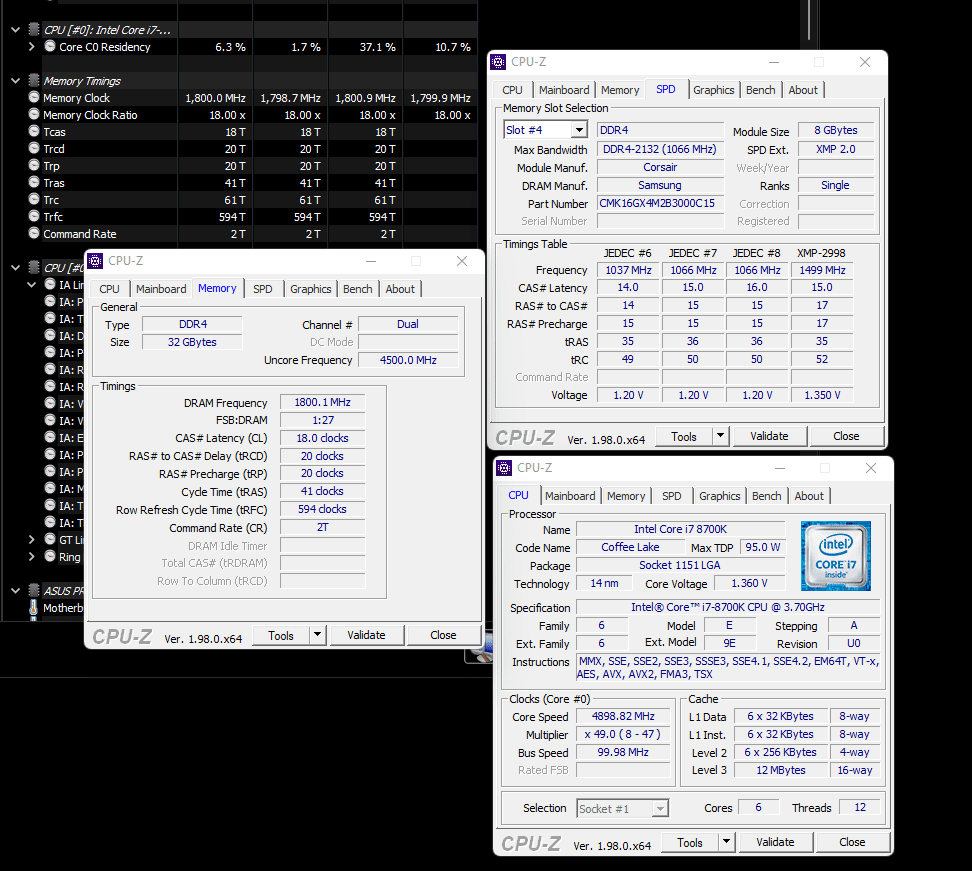
Task: Click the Trfc sensor icon
Action: pyautogui.click(x=34, y=216)
